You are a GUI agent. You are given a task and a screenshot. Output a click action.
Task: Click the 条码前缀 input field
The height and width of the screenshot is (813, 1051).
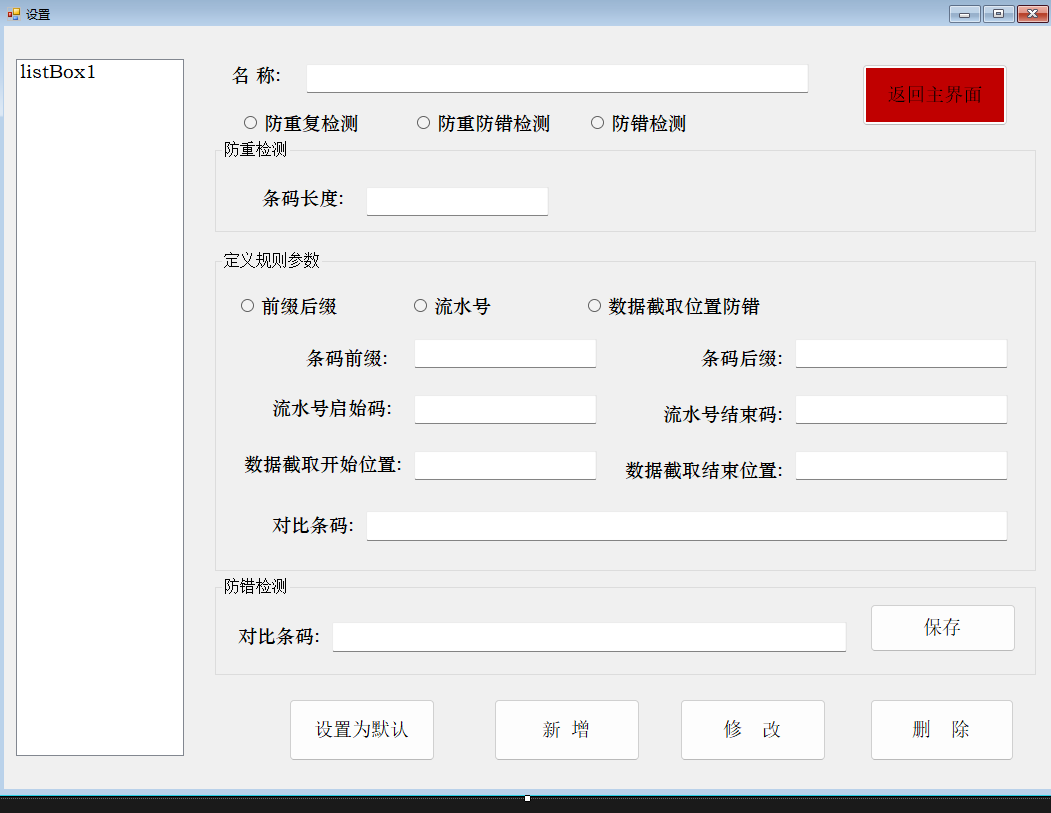(x=505, y=354)
